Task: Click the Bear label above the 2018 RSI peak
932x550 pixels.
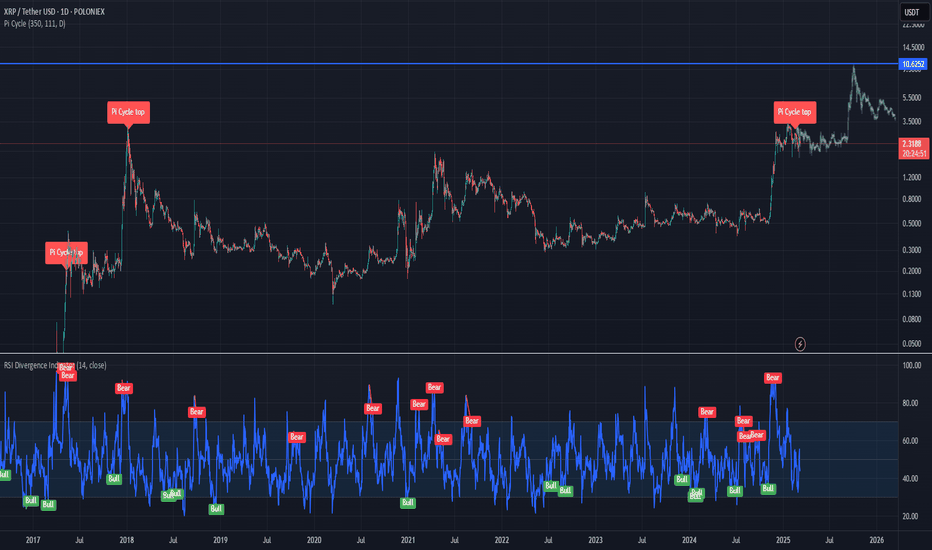Action: pos(124,388)
